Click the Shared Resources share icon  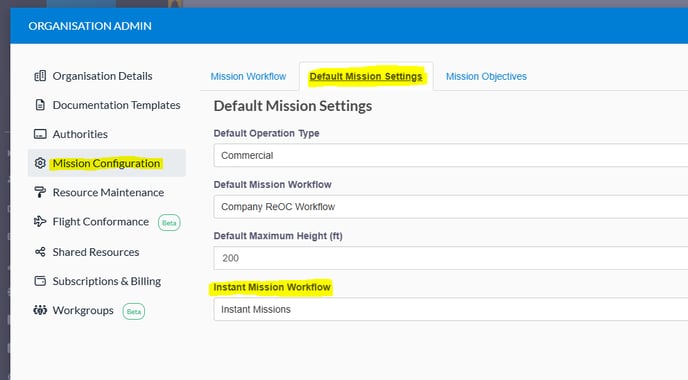coord(40,252)
